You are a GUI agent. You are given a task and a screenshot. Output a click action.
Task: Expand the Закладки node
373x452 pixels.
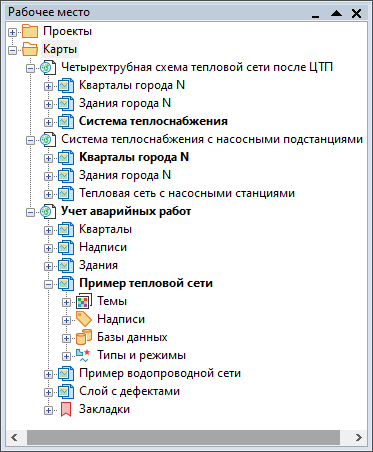pos(48,410)
